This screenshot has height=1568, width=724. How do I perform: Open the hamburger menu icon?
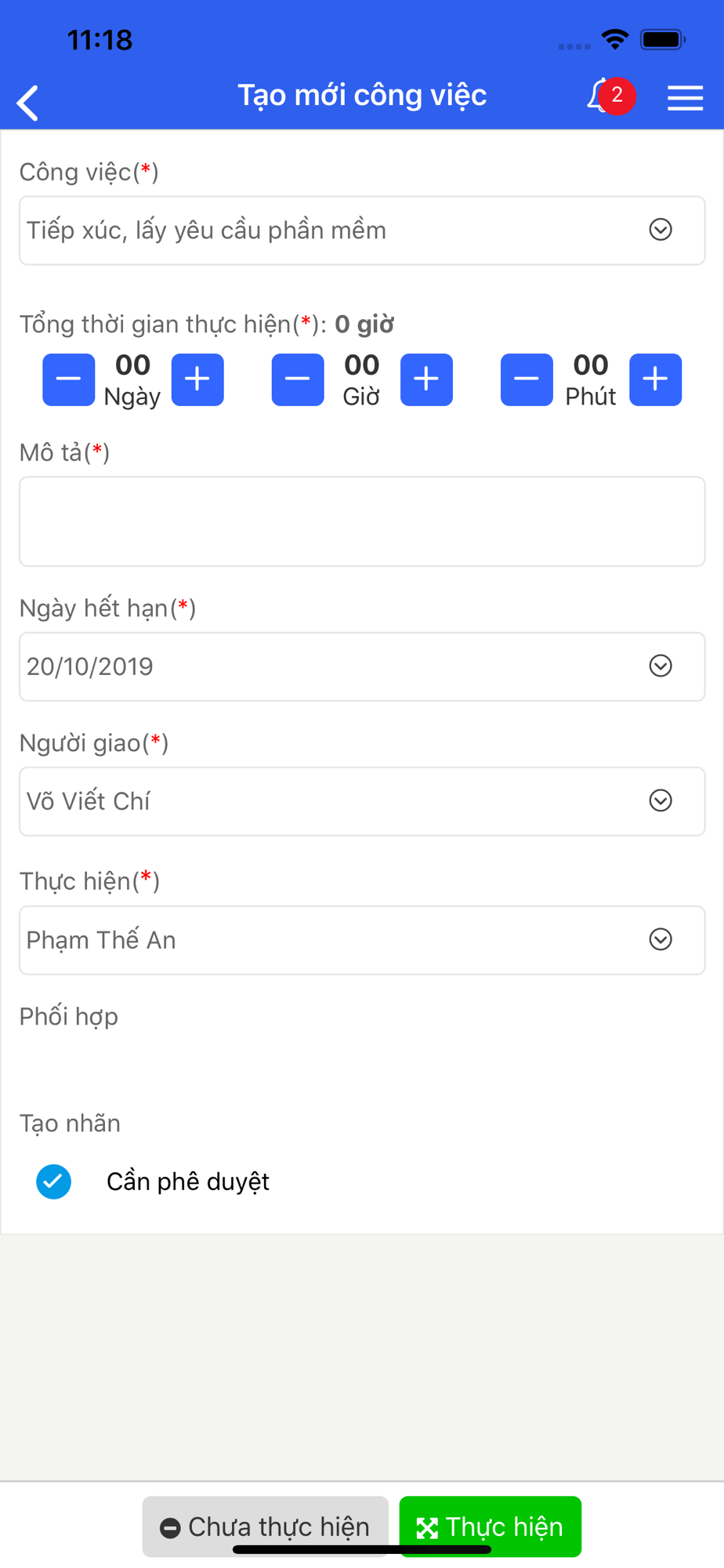(x=685, y=98)
